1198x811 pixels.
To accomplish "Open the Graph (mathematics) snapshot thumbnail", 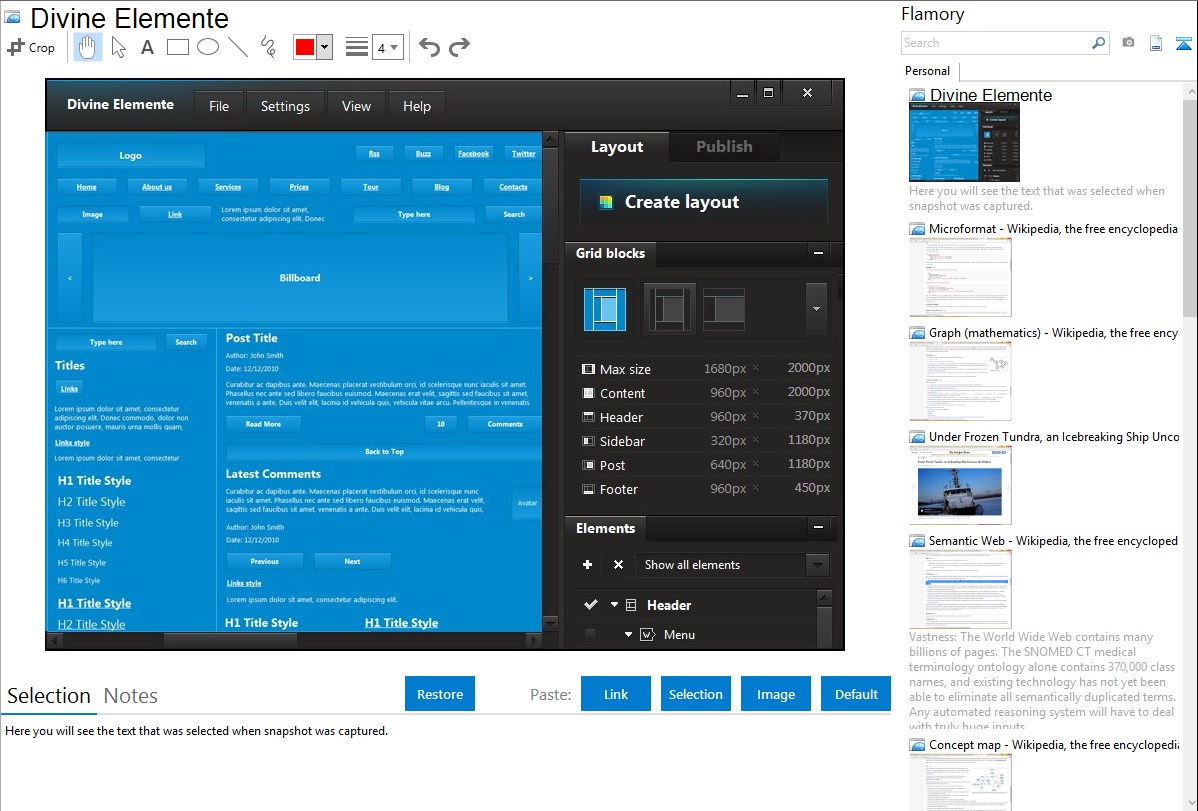I will pyautogui.click(x=960, y=381).
